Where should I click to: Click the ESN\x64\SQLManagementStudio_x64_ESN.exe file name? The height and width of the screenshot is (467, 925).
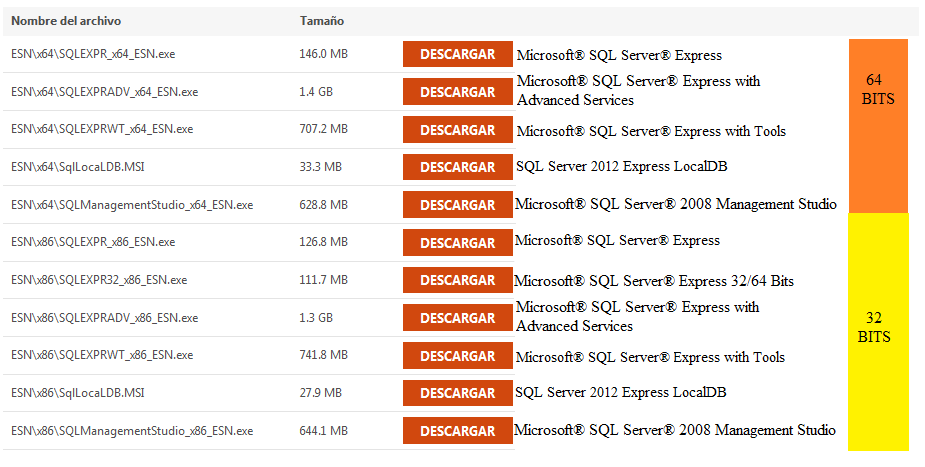[132, 205]
